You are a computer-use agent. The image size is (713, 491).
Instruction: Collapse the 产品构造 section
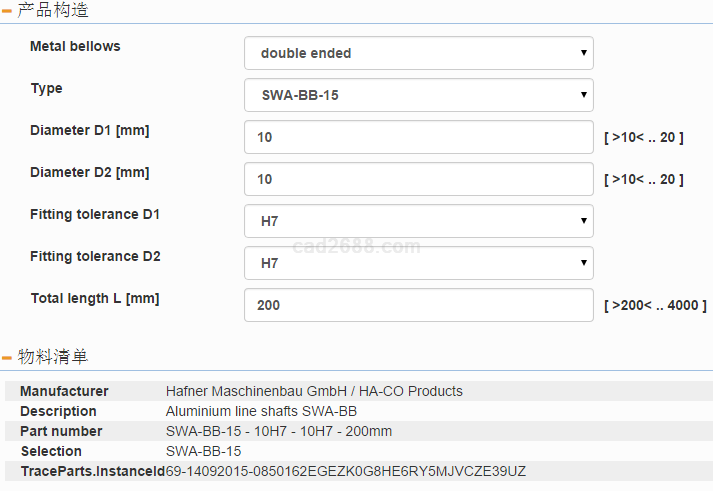(x=8, y=12)
